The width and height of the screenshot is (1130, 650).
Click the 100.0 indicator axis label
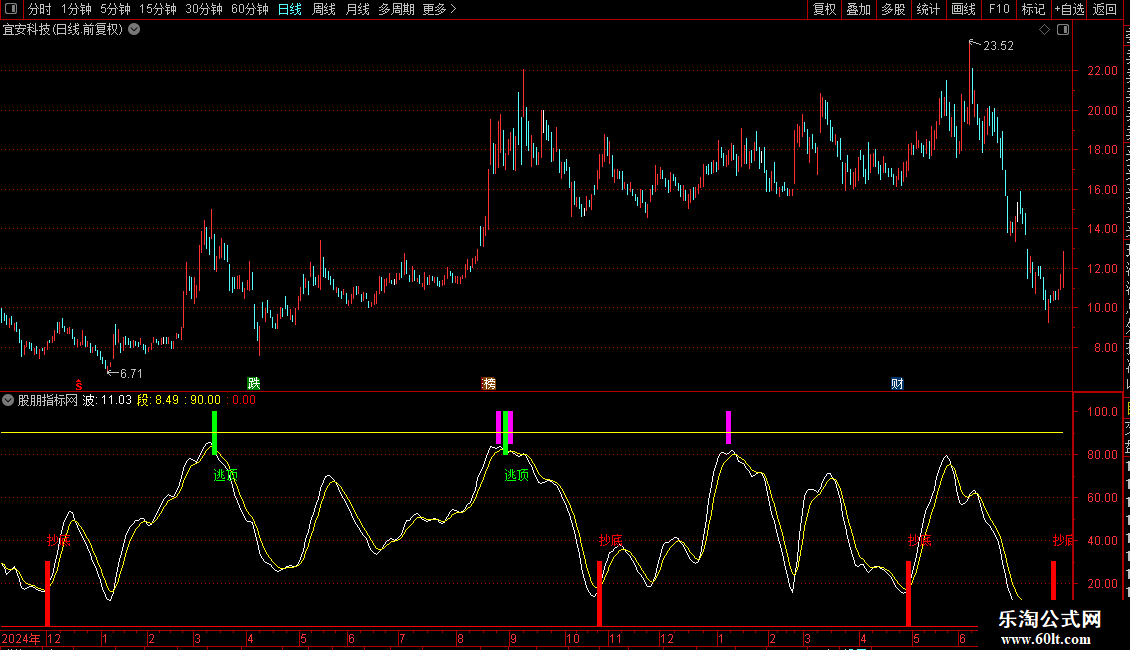[x=1103, y=411]
